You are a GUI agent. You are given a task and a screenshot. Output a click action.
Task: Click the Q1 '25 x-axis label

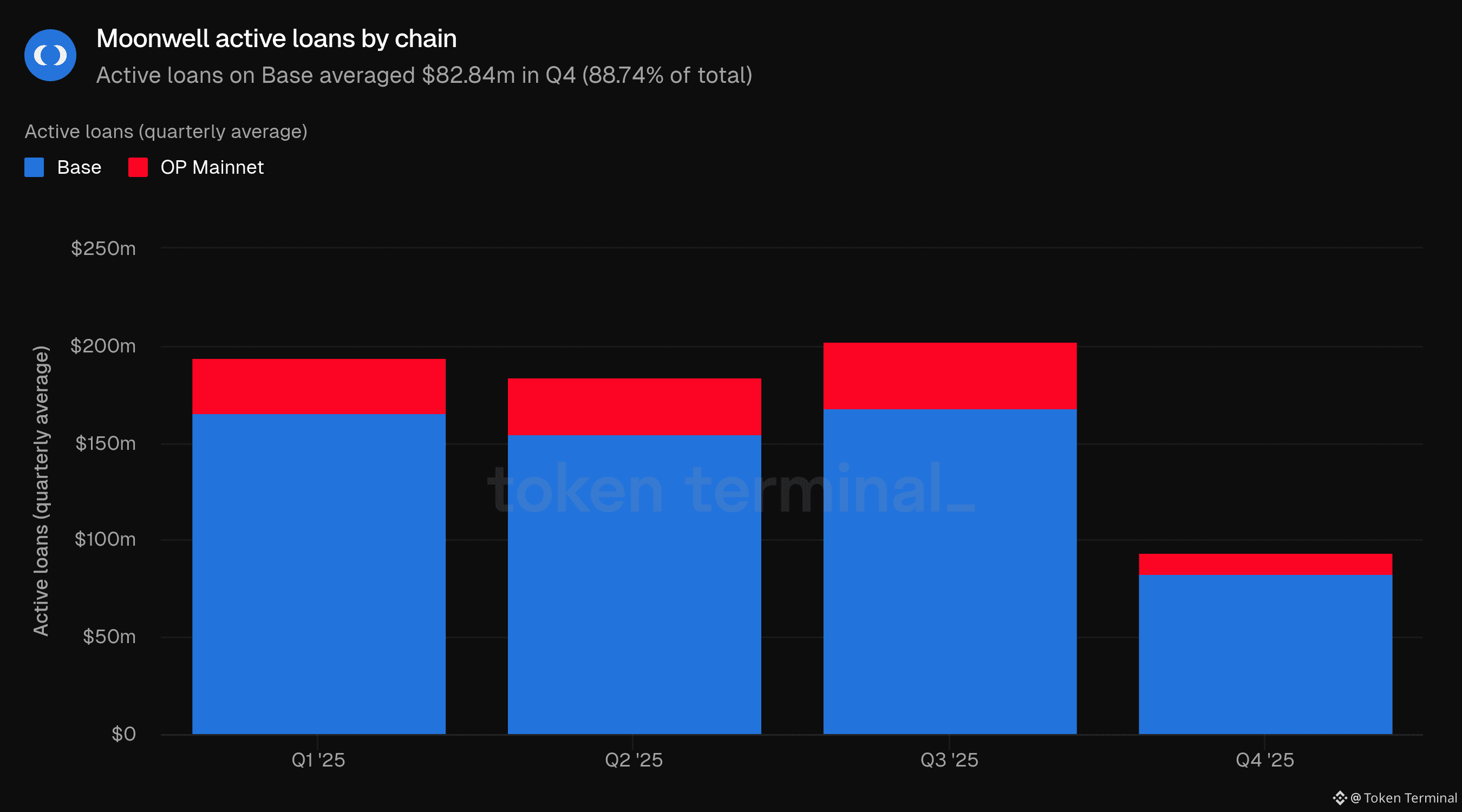318,760
